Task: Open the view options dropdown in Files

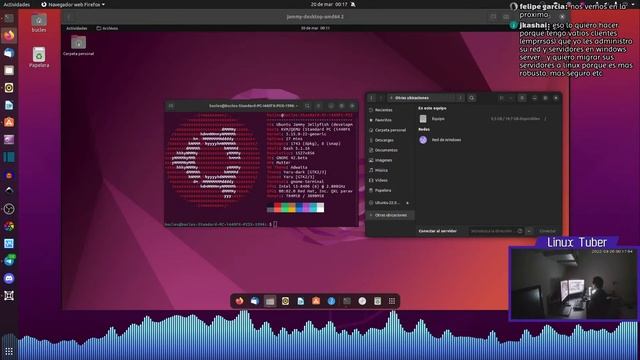Action: click(510, 98)
